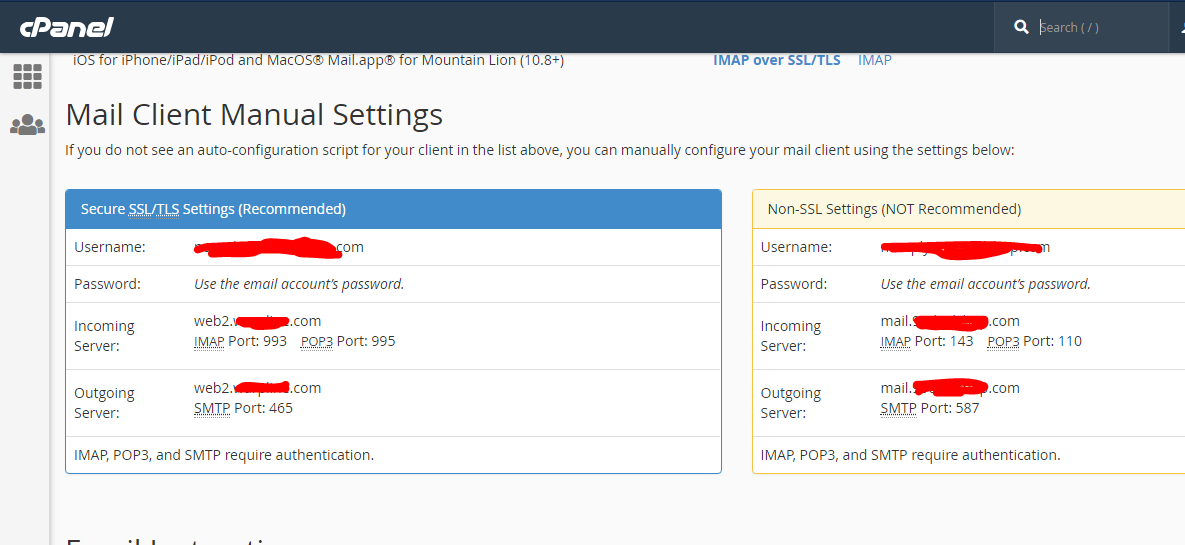The height and width of the screenshot is (545, 1185).
Task: Click the Mail Client Manual Settings heading
Action: [254, 115]
